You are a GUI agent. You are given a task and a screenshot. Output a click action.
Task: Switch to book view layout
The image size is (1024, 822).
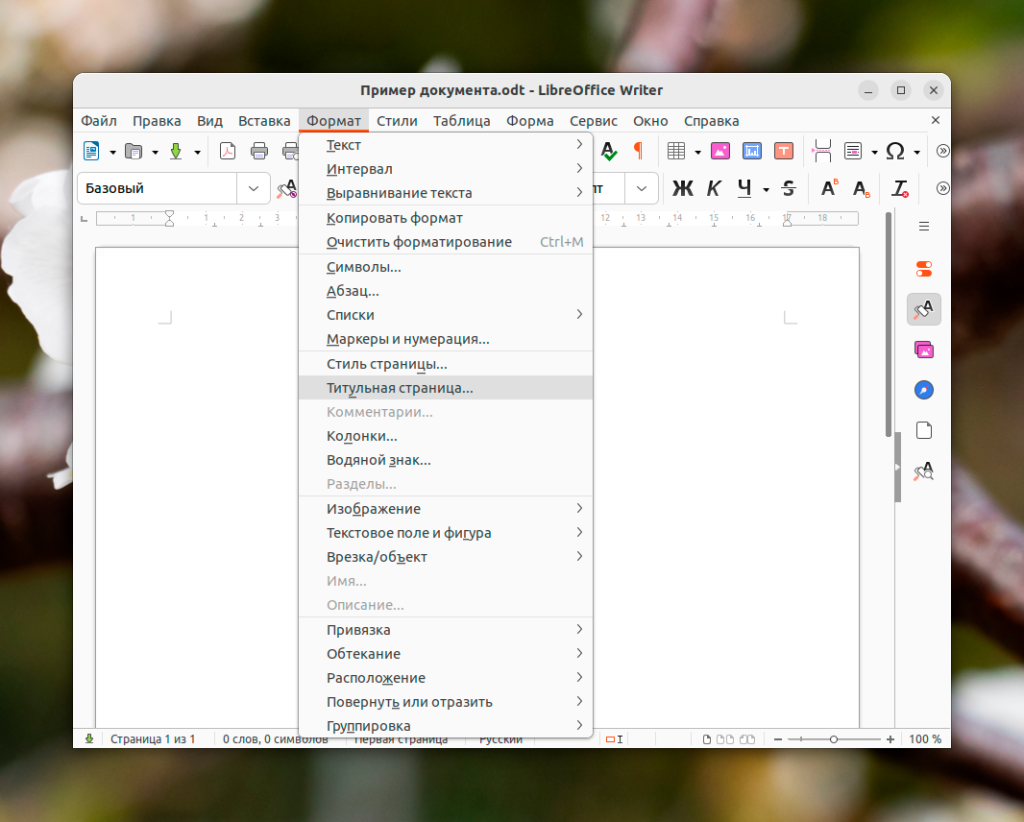pos(747,740)
